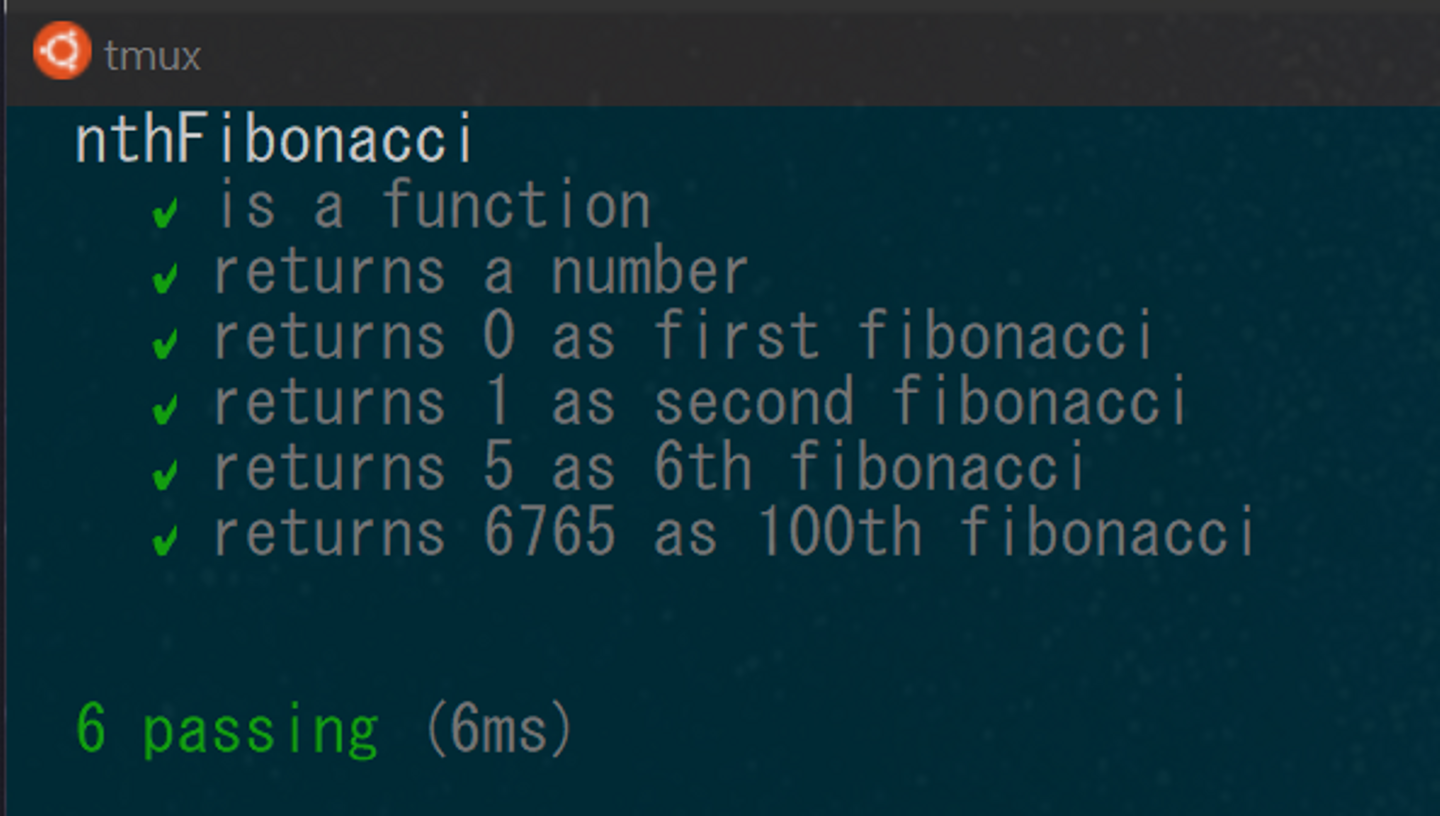
Task: Click the word "100th" in the test output
Action: [838, 533]
